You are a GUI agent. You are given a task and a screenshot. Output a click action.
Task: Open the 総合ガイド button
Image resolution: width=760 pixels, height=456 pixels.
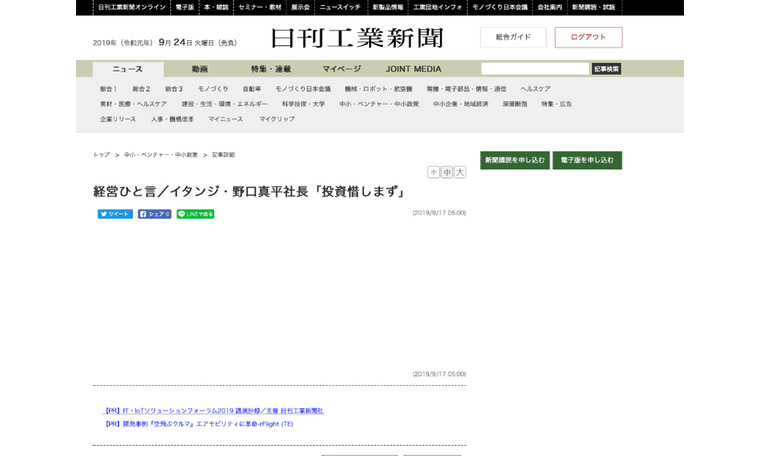click(513, 37)
